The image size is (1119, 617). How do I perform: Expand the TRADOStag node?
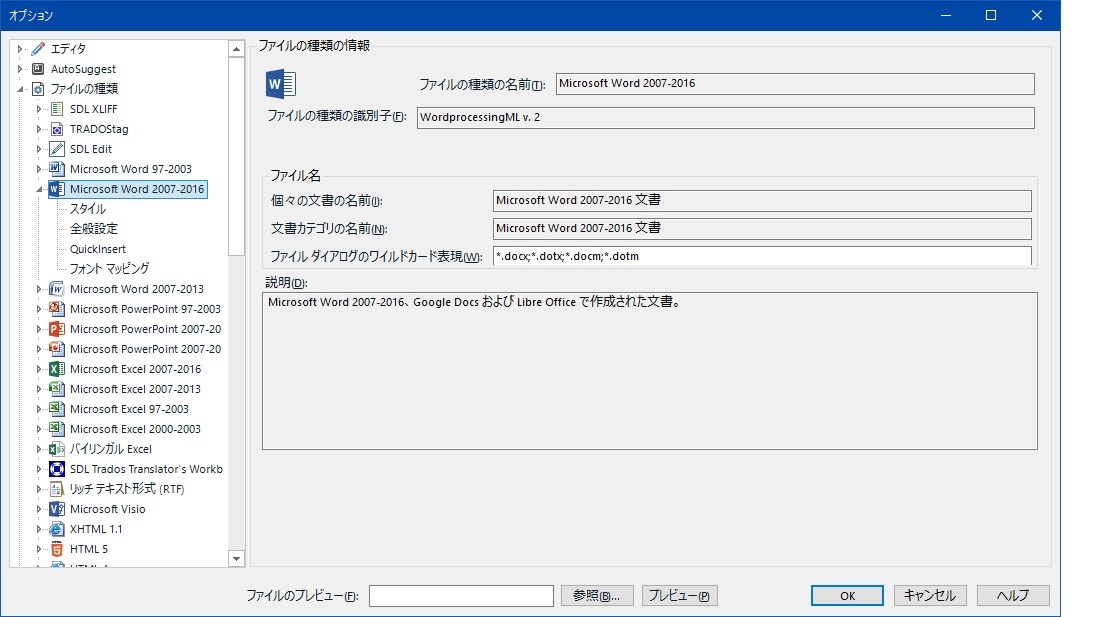pyautogui.click(x=39, y=128)
